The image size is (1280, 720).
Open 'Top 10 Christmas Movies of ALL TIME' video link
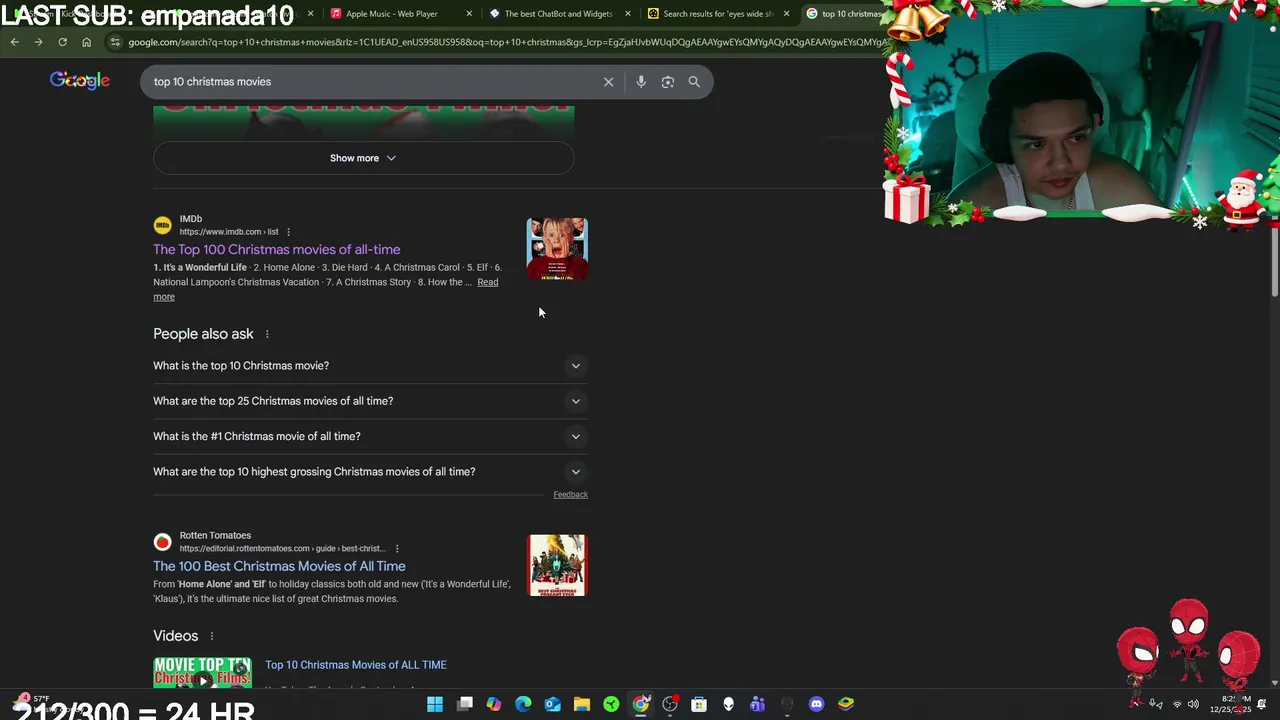click(356, 665)
